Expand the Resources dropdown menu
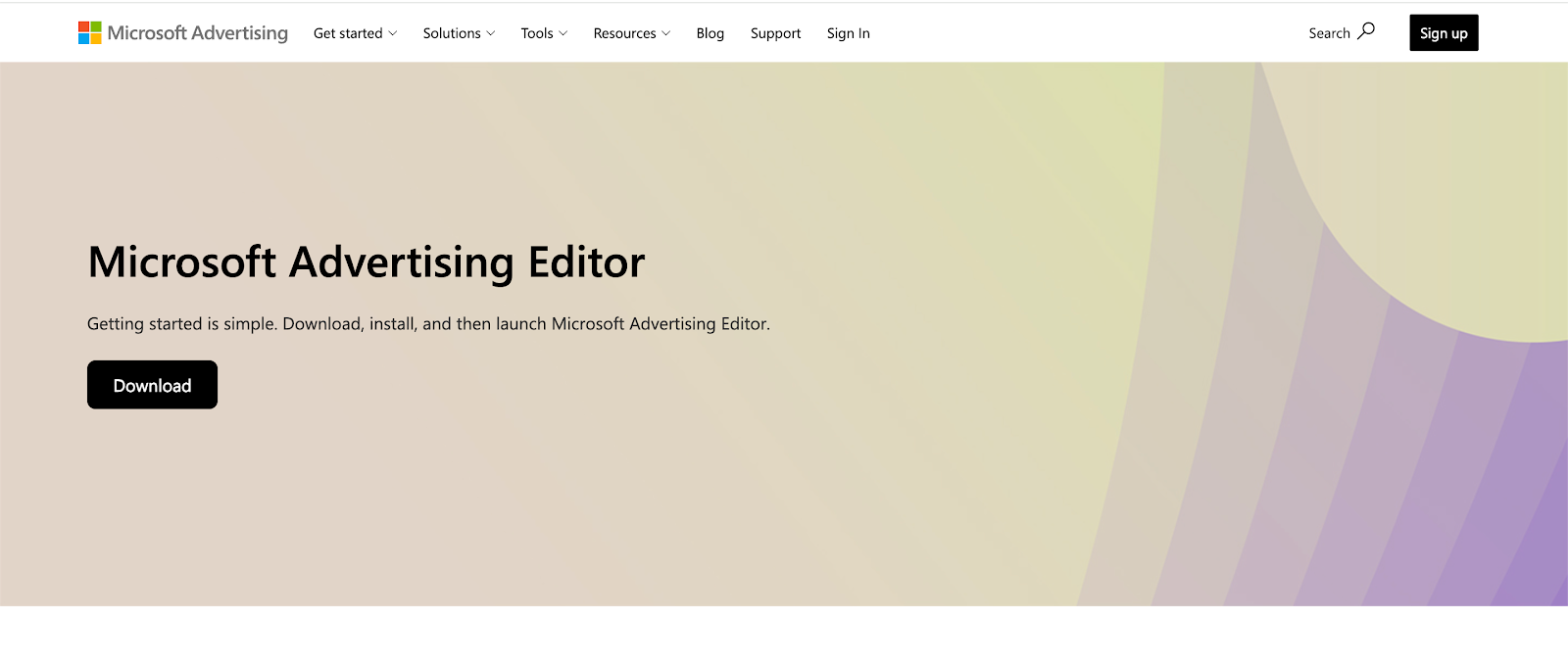The height and width of the screenshot is (666, 1568). click(632, 33)
